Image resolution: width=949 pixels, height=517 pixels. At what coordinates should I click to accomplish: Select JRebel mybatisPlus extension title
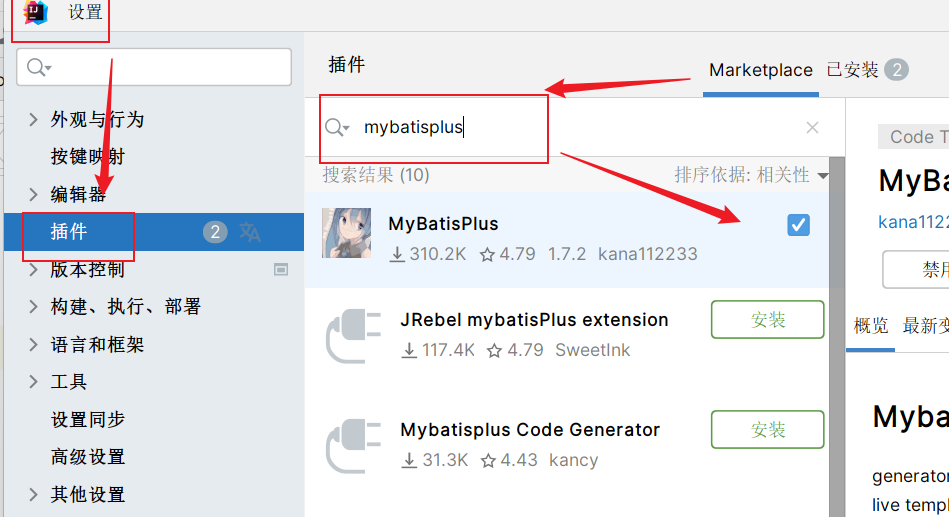pos(534,320)
